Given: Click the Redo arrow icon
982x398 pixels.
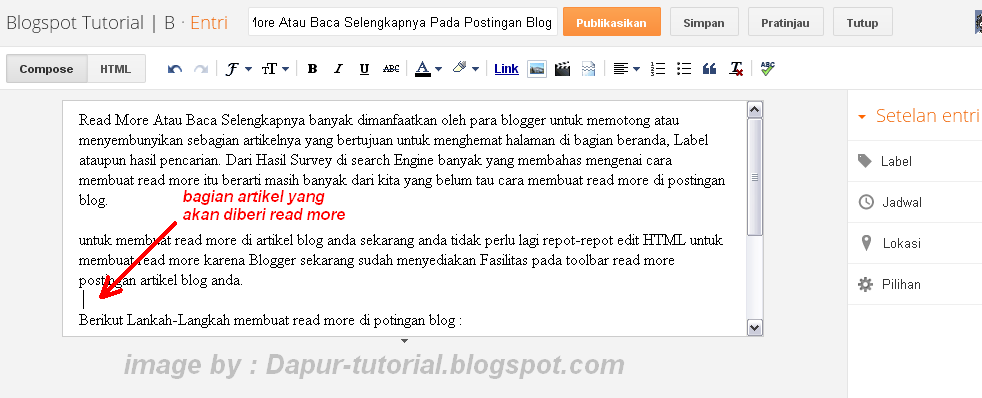Looking at the screenshot, I should click(200, 69).
